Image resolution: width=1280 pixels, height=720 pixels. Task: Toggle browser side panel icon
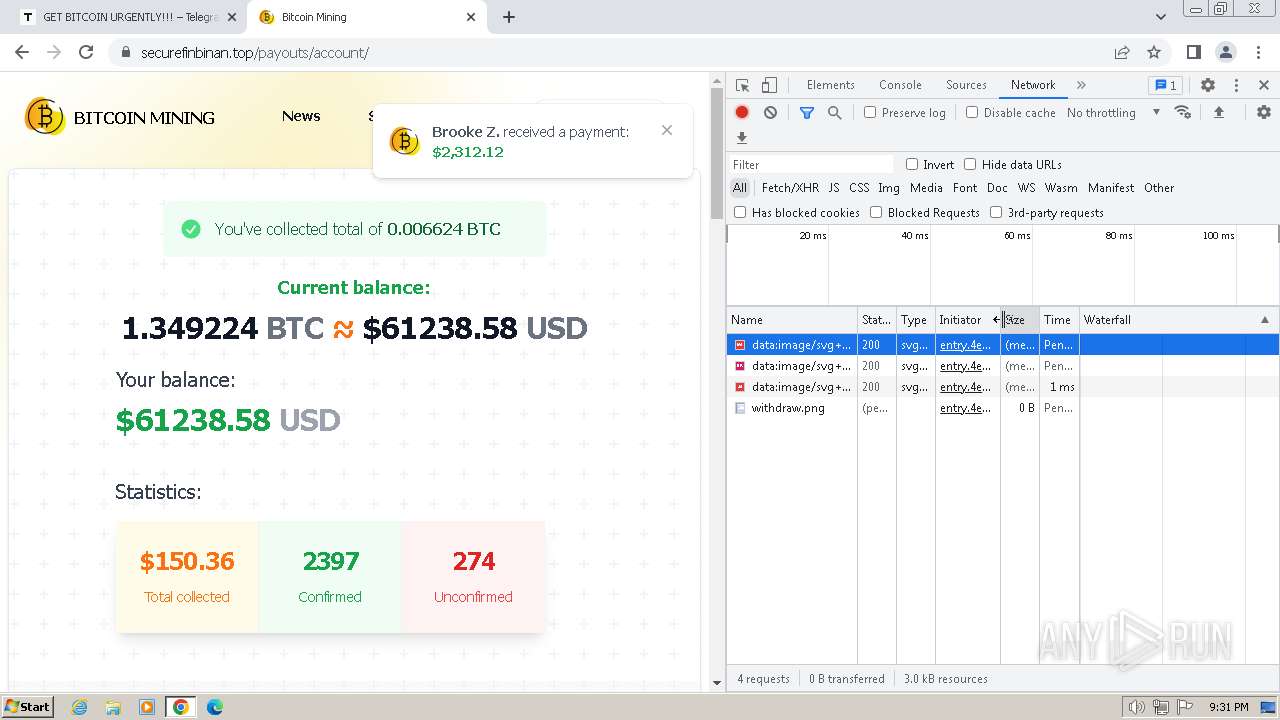(x=1193, y=52)
